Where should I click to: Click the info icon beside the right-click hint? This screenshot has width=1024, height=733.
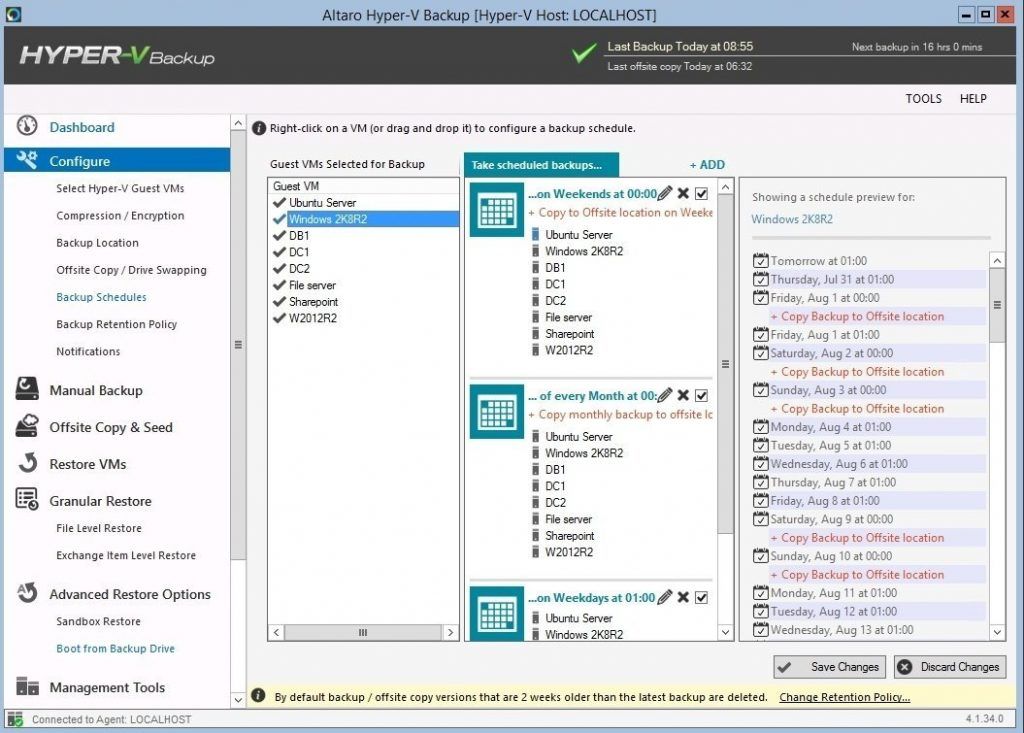[x=259, y=128]
